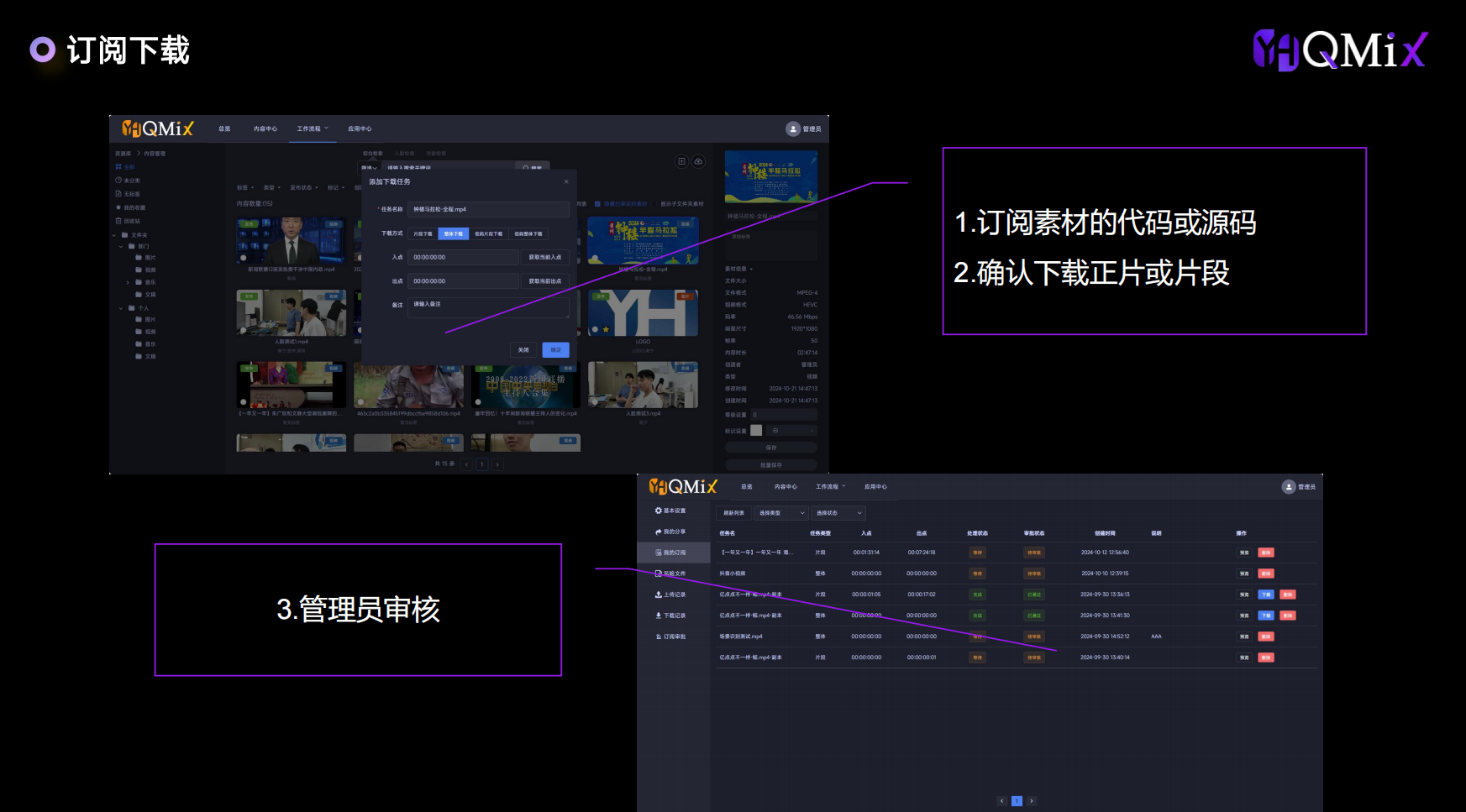Choose 低码整体下载 as the download mode
The width and height of the screenshot is (1466, 812).
(528, 233)
